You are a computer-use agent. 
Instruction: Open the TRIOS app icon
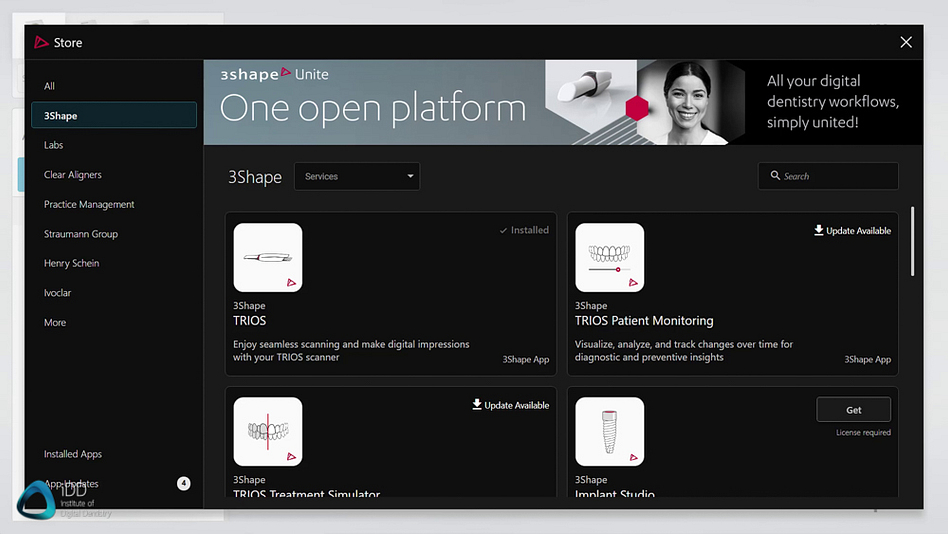point(268,258)
